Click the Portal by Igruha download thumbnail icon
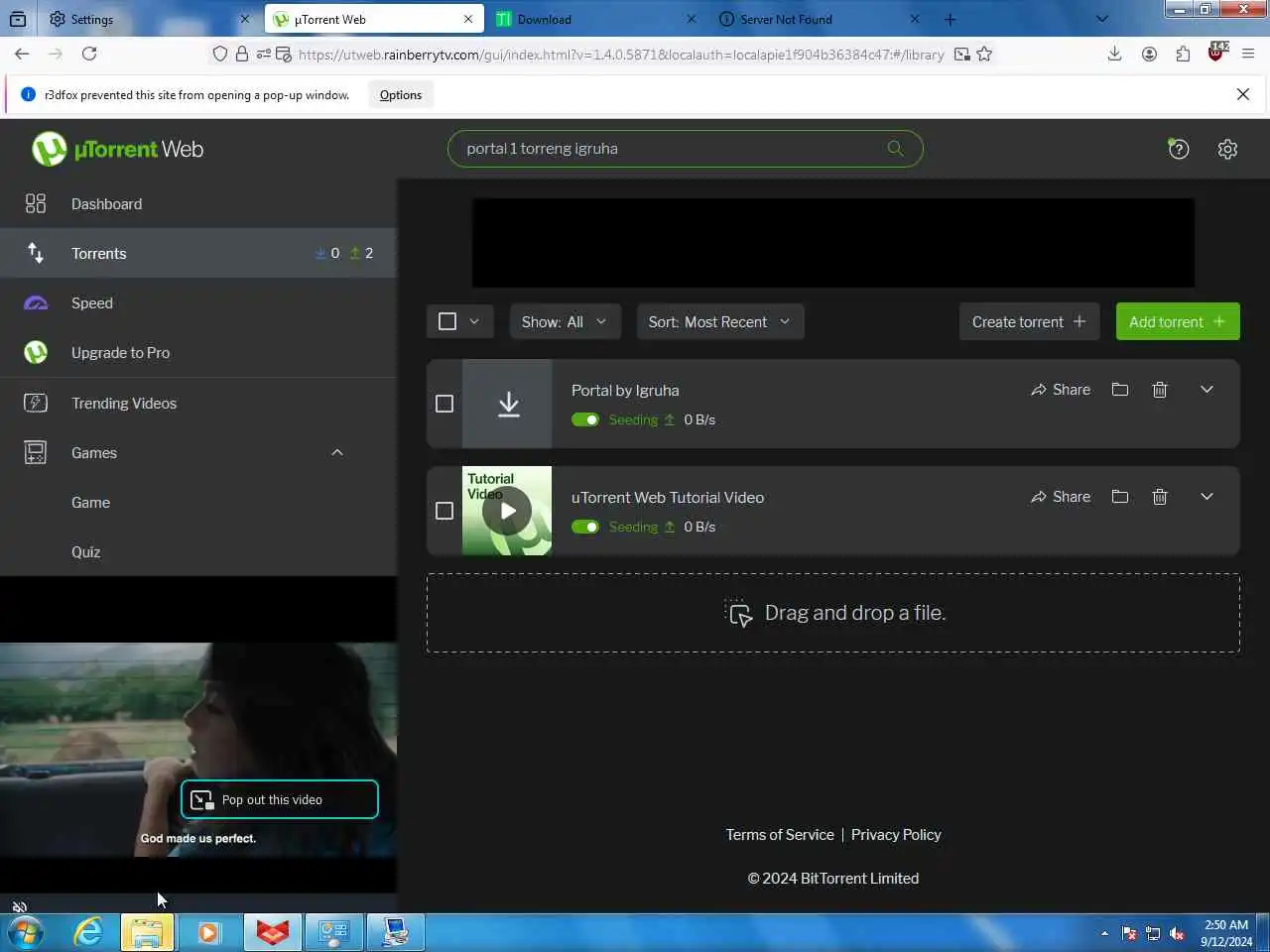This screenshot has height=952, width=1270. 507,404
